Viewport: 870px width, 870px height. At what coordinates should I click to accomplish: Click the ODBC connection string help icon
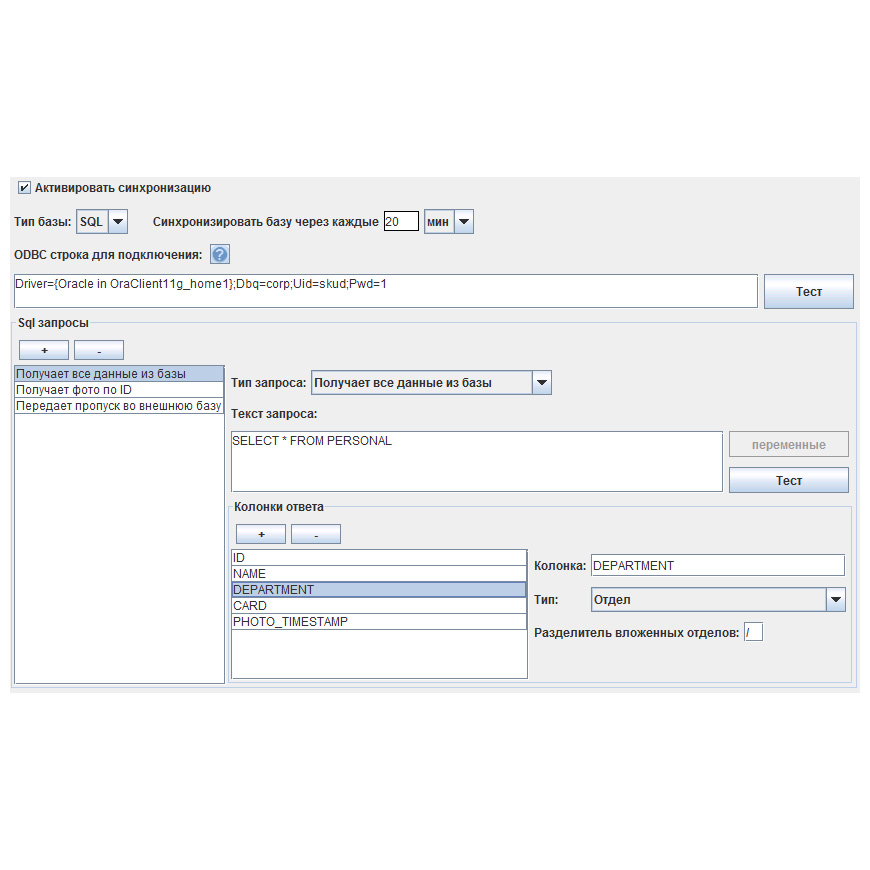(x=220, y=255)
